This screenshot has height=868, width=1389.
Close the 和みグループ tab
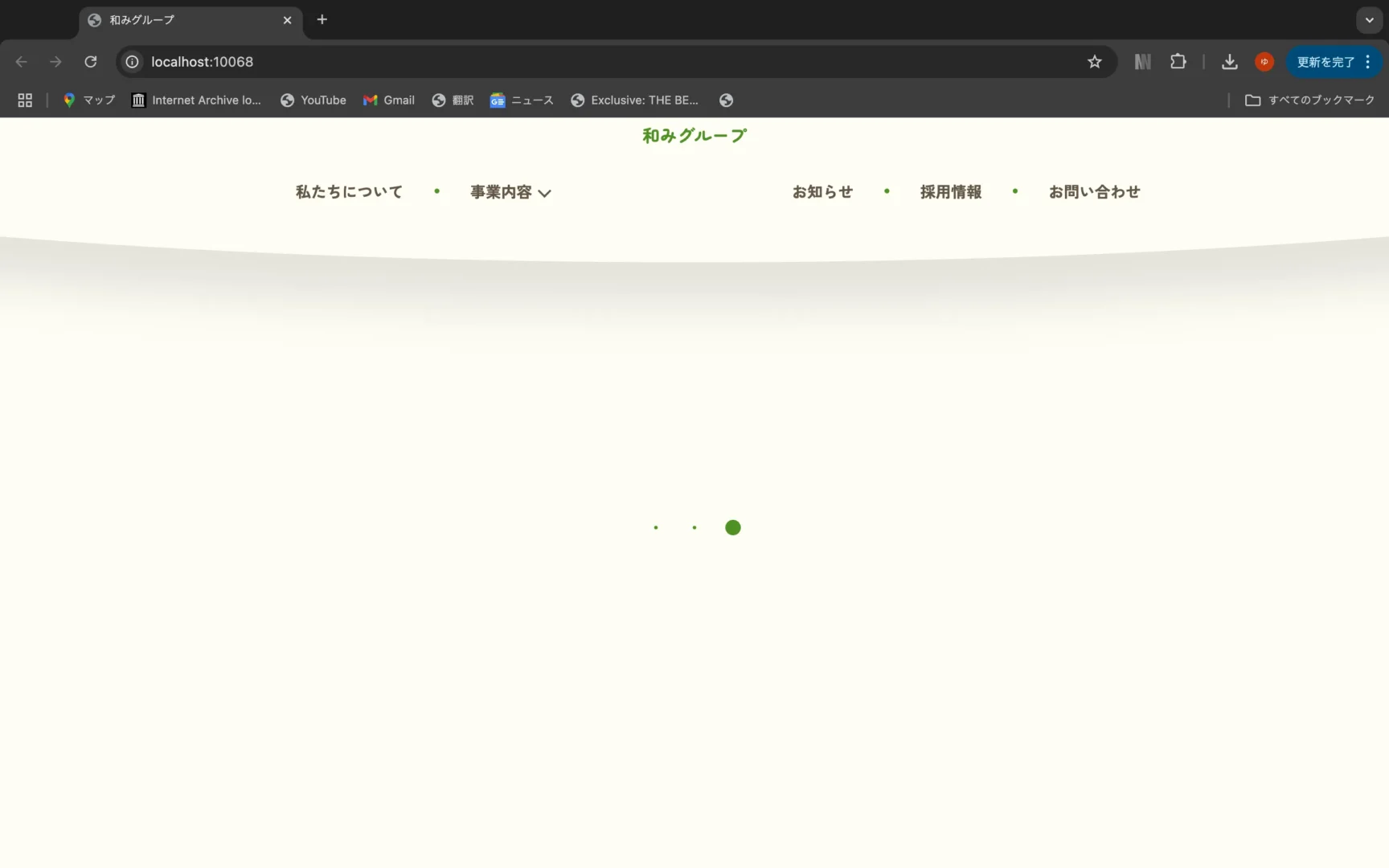tap(287, 20)
